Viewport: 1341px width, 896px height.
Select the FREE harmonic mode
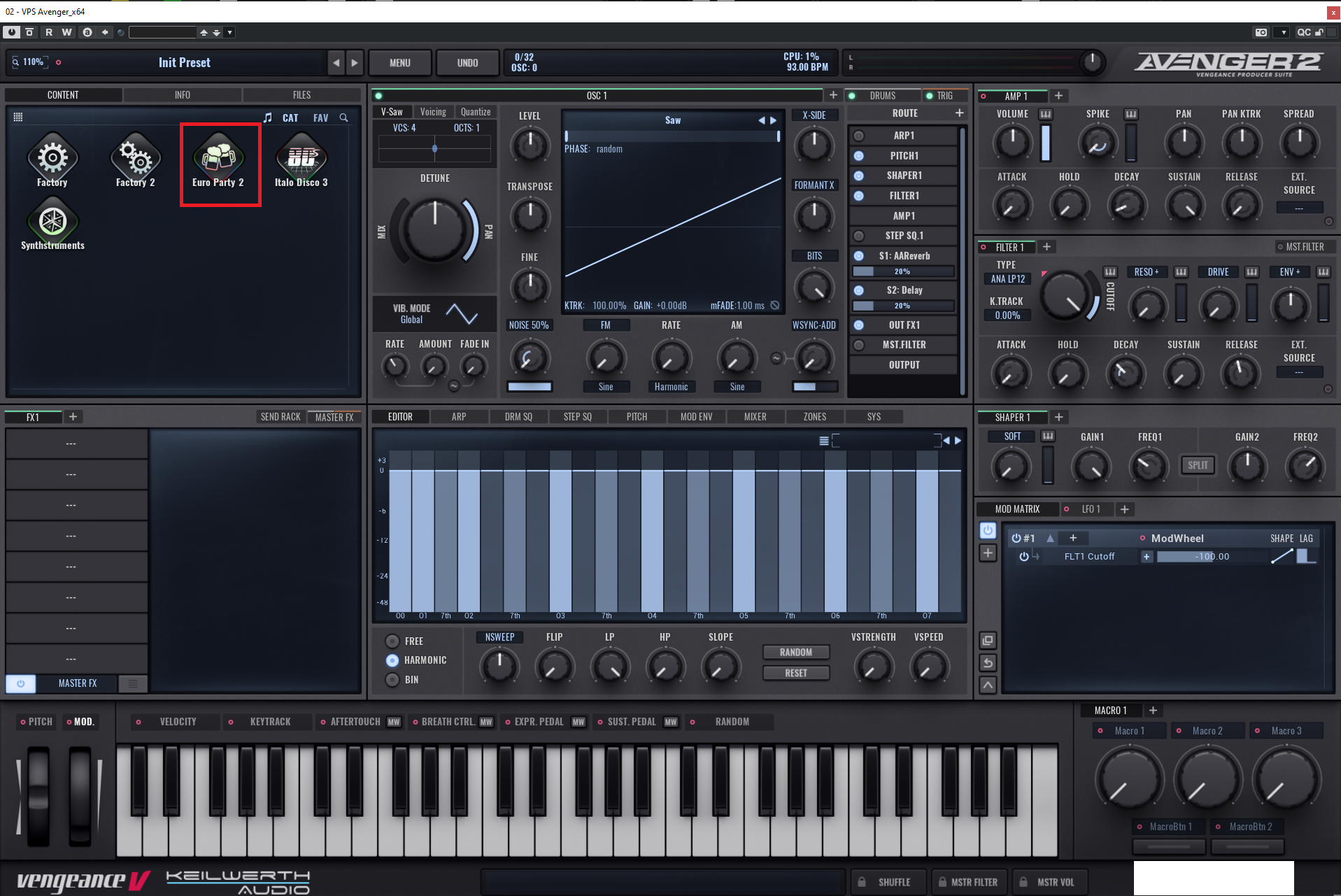point(392,641)
